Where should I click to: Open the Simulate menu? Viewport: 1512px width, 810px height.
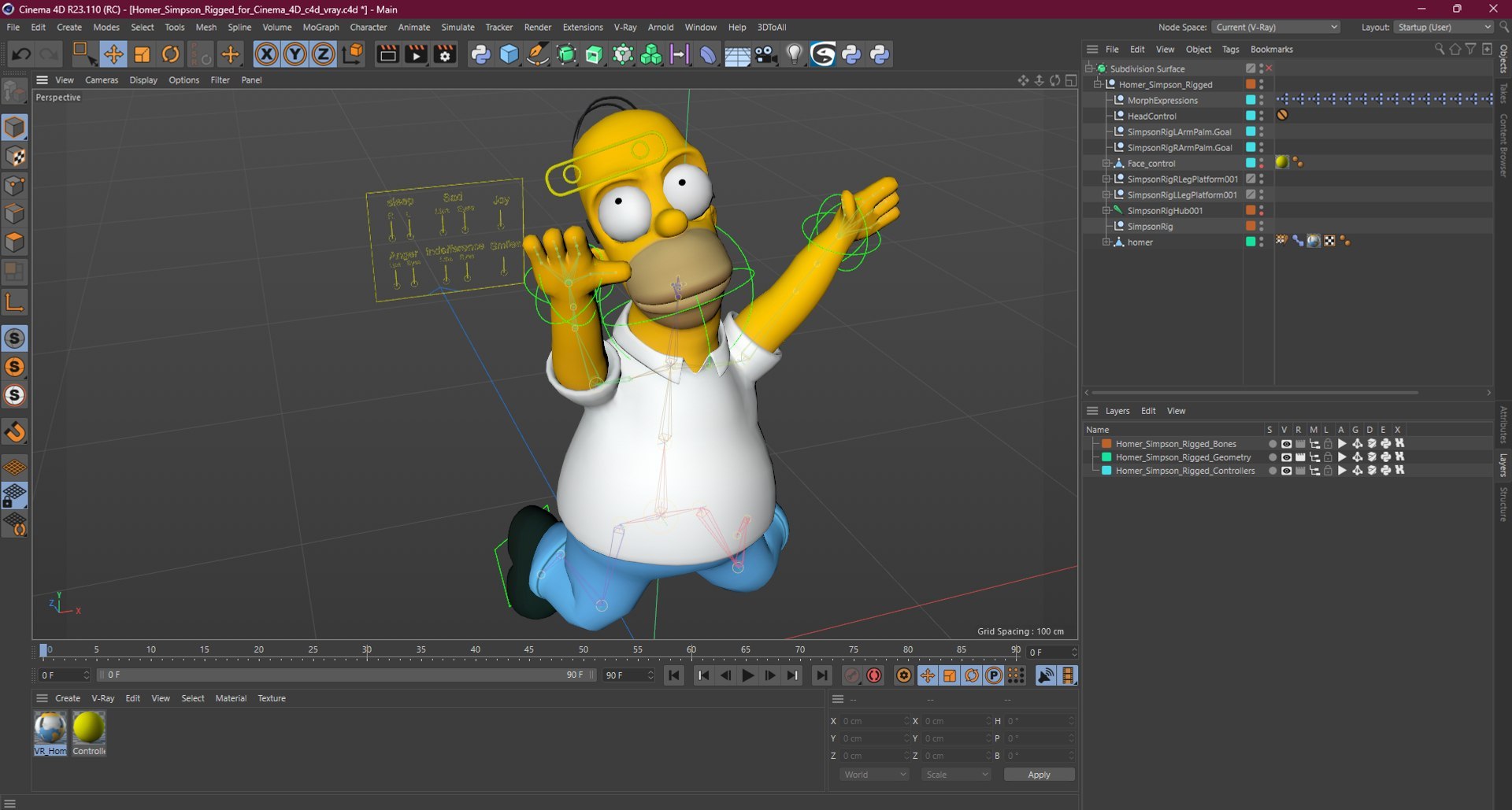click(x=458, y=27)
